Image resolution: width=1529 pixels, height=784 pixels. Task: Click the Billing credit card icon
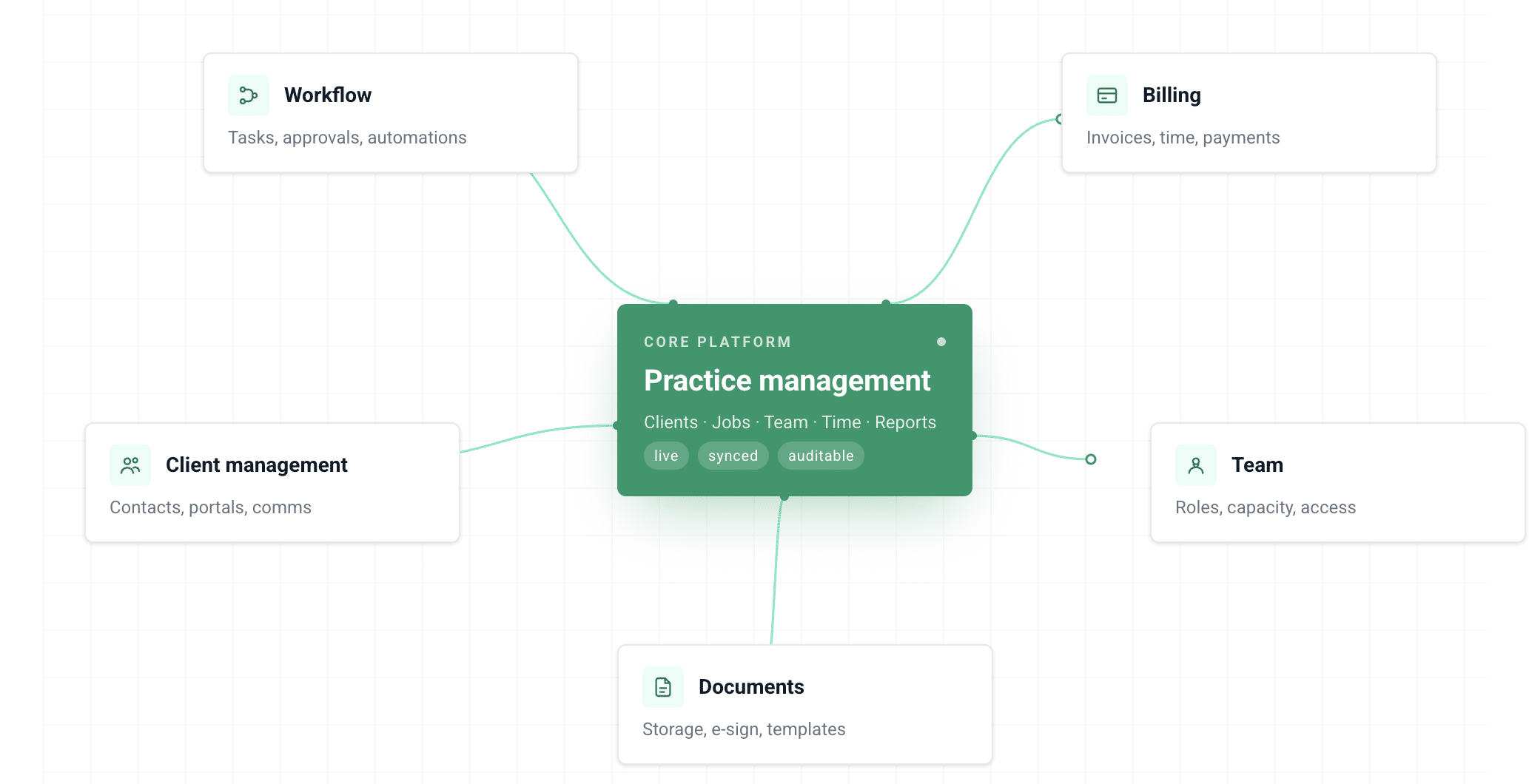[x=1106, y=95]
